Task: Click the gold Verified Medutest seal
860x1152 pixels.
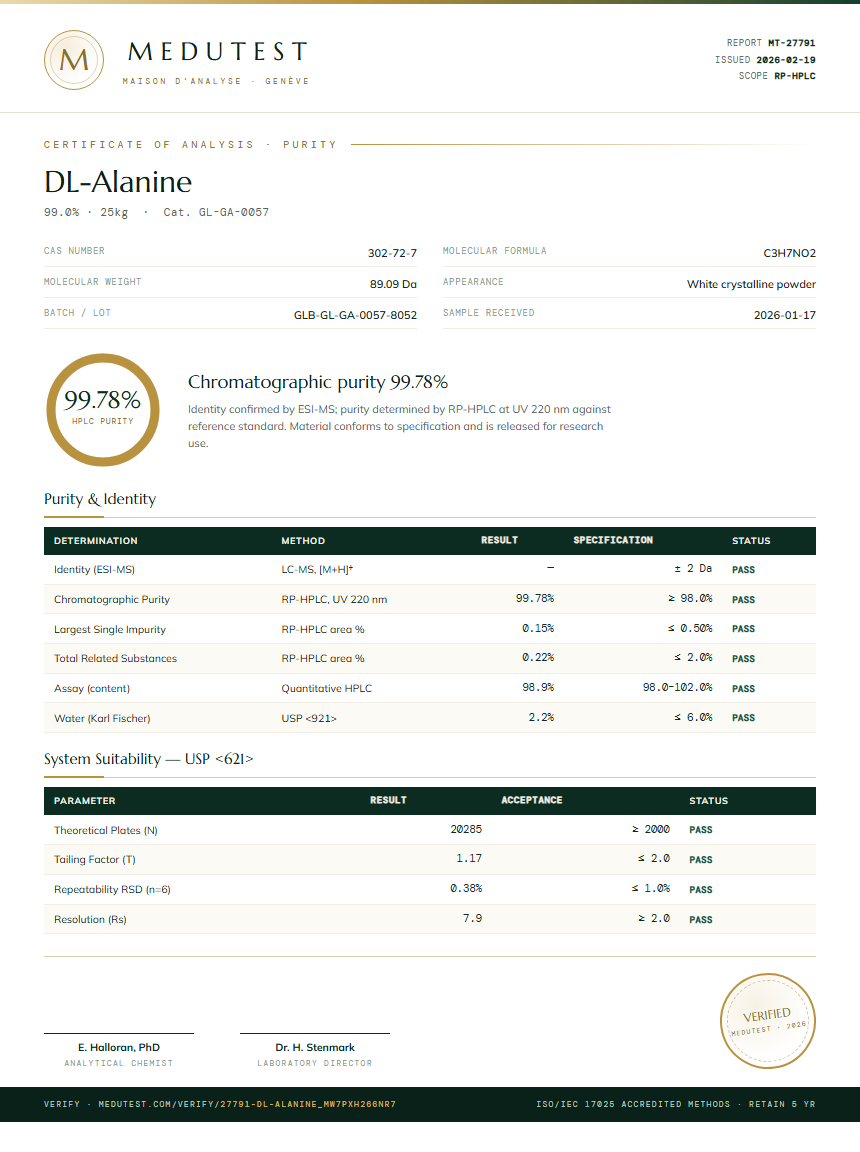Action: 767,1020
